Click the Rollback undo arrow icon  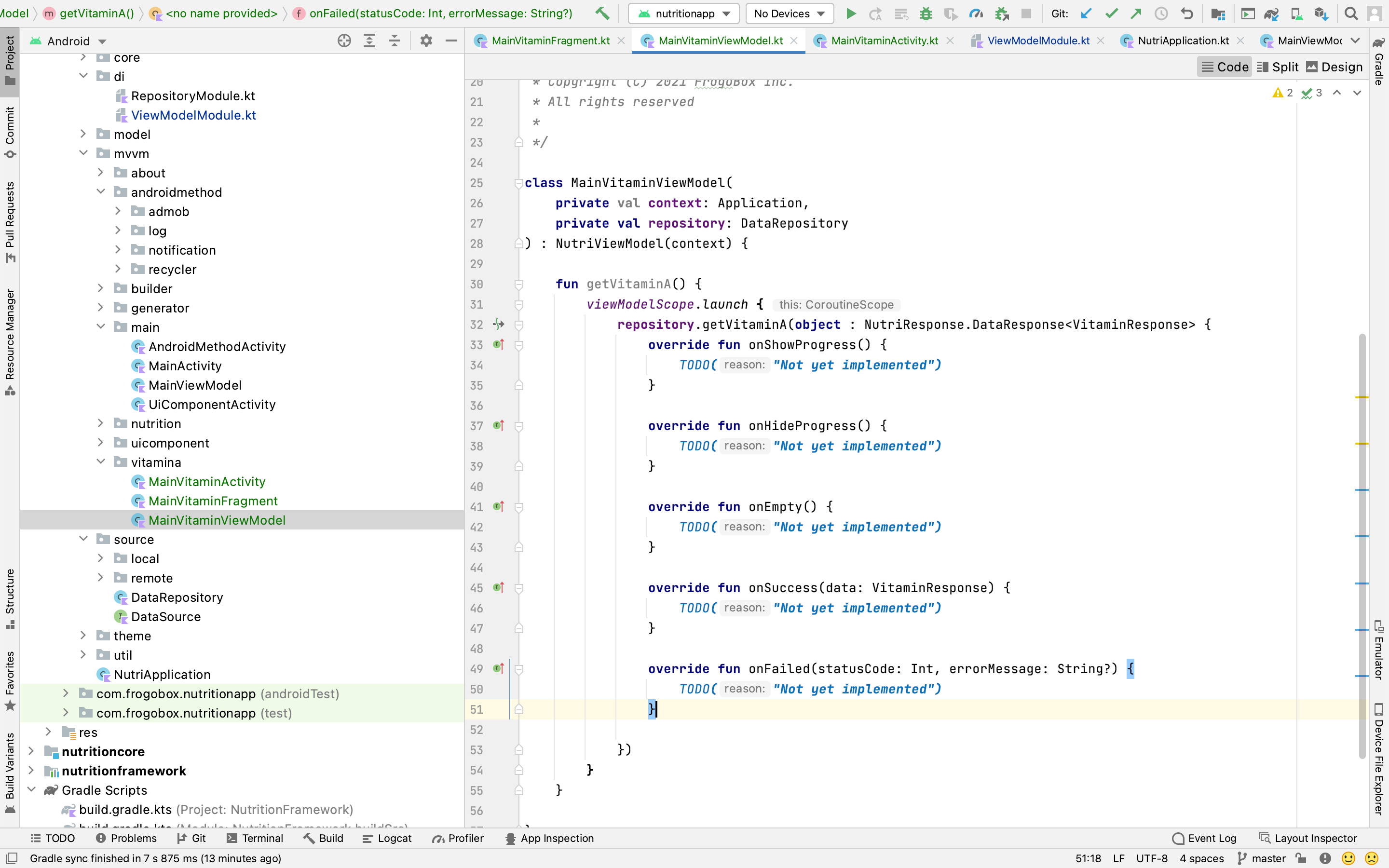coord(1186,13)
